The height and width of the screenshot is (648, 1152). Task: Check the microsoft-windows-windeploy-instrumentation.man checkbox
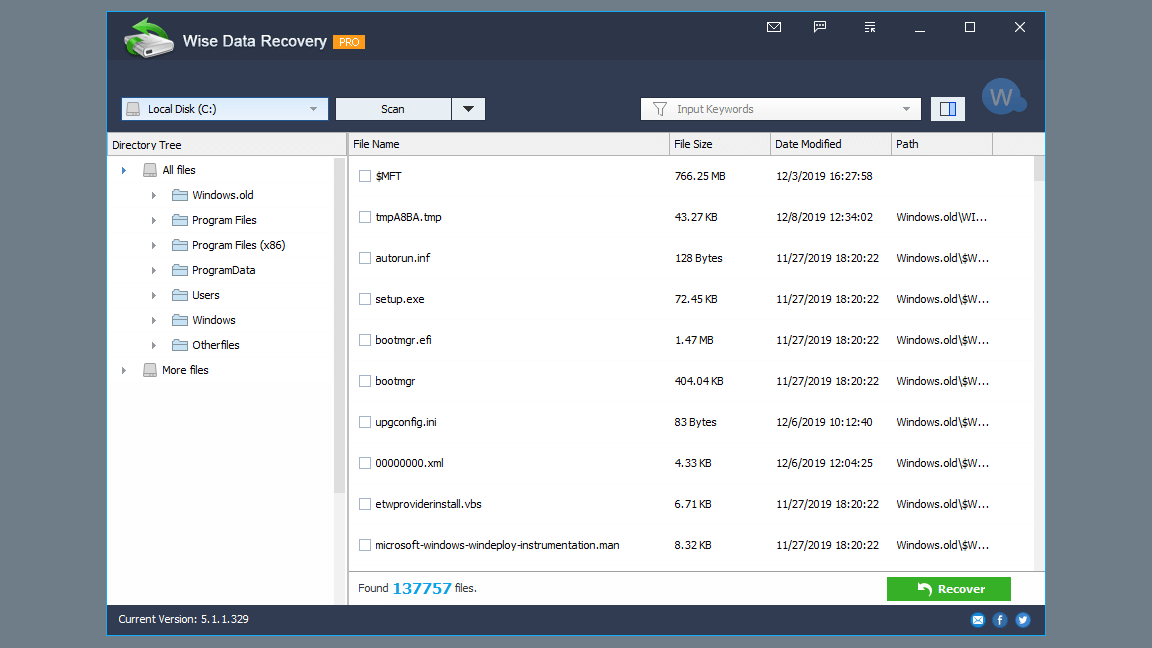point(364,545)
